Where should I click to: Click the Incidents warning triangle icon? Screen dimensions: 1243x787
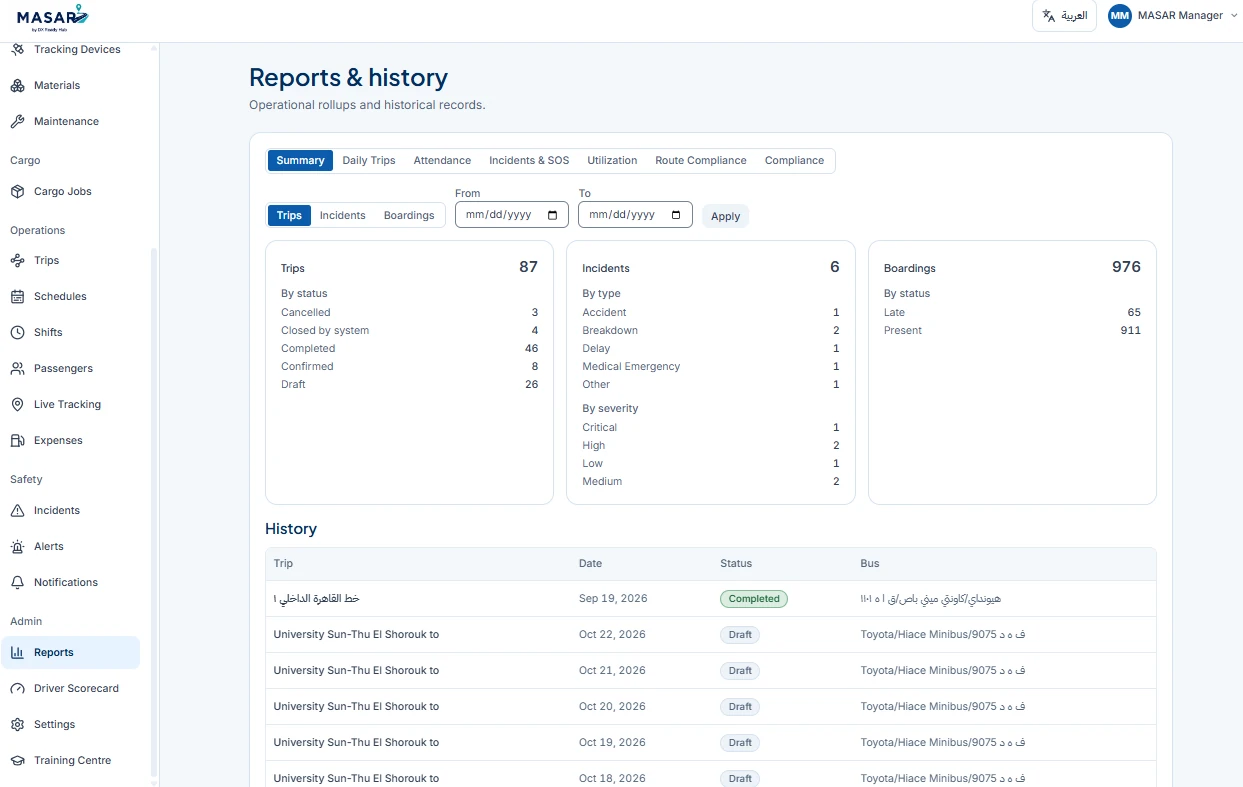[x=17, y=510]
